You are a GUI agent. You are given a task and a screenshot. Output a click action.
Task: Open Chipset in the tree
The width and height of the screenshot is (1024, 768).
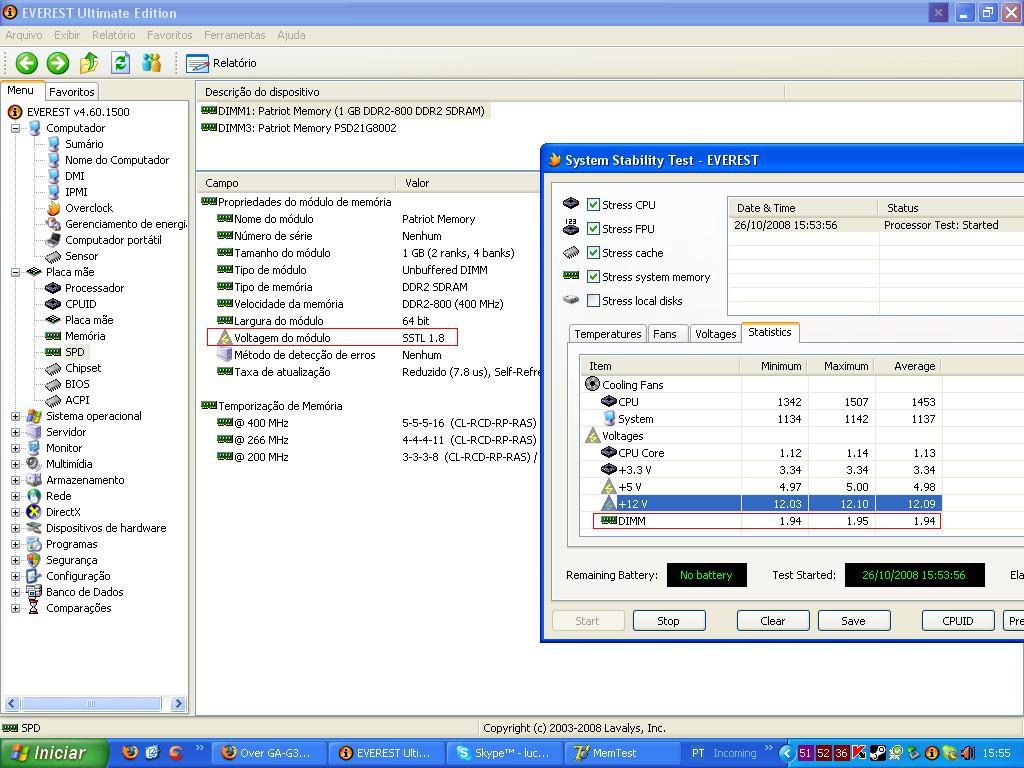(x=83, y=368)
